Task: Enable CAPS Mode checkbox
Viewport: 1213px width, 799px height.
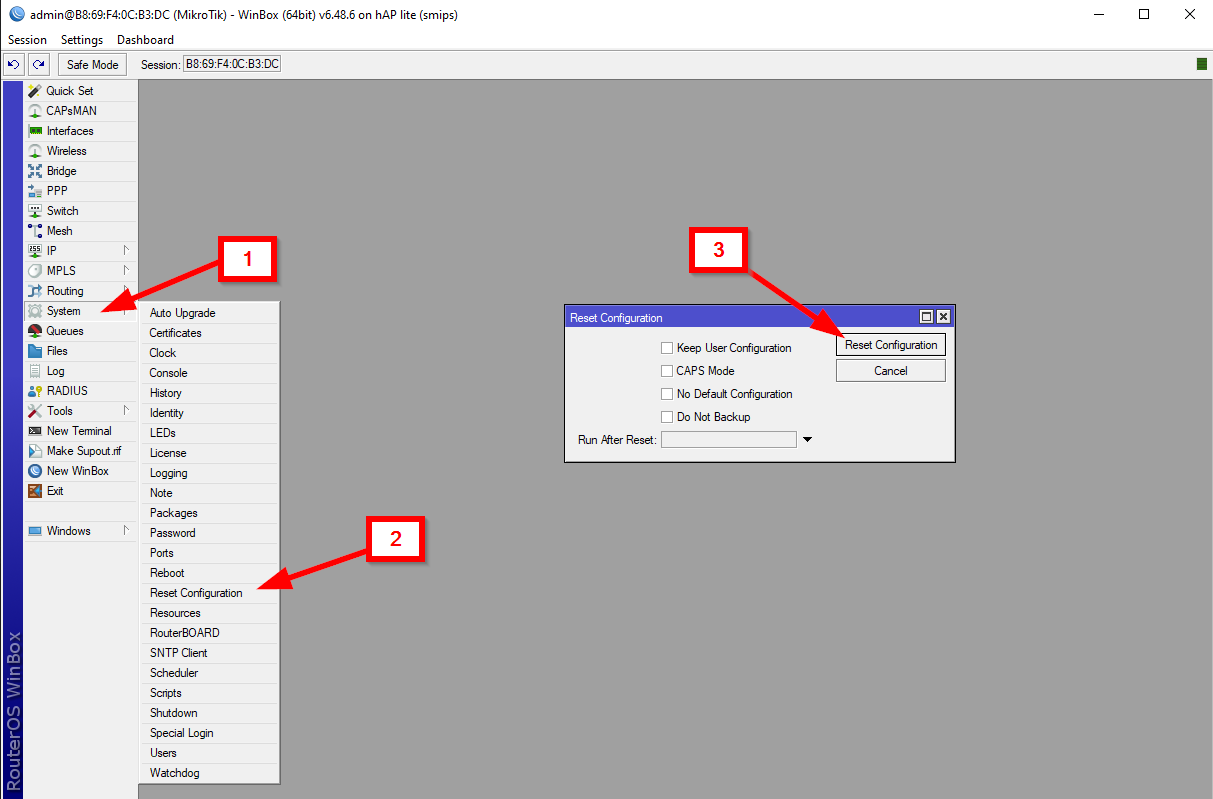Action: point(667,371)
